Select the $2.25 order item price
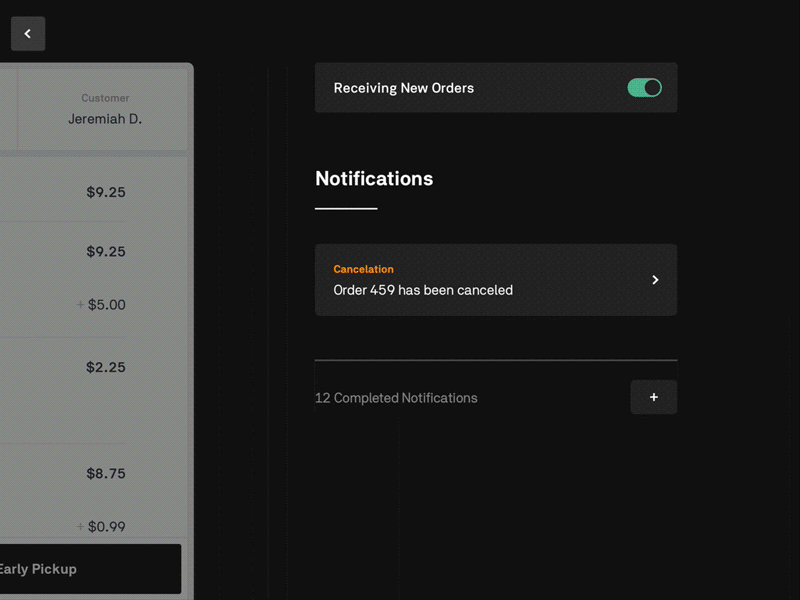Viewport: 800px width, 600px height. coord(106,367)
